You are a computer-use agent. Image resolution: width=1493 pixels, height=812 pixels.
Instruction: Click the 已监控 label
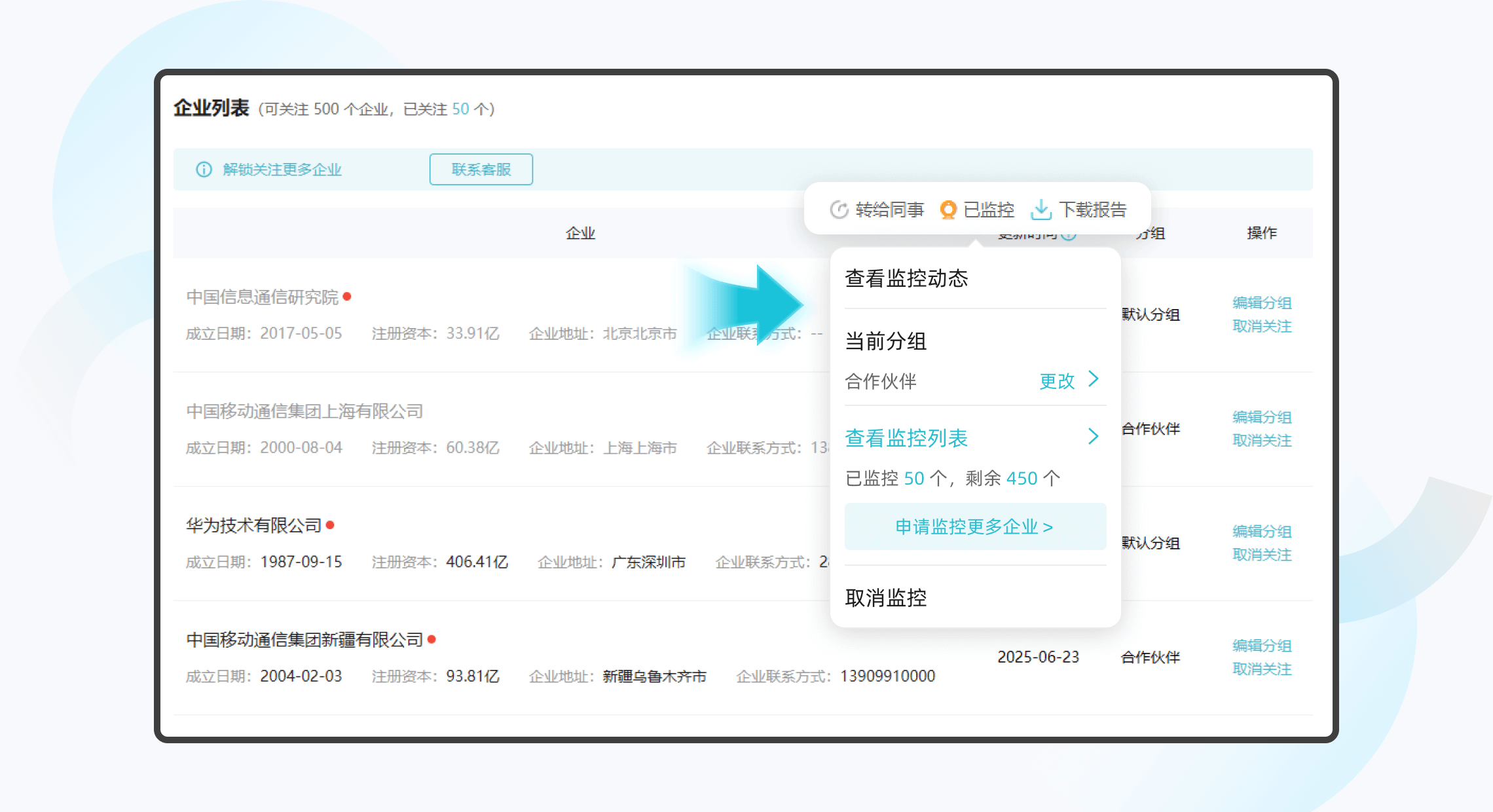point(989,210)
